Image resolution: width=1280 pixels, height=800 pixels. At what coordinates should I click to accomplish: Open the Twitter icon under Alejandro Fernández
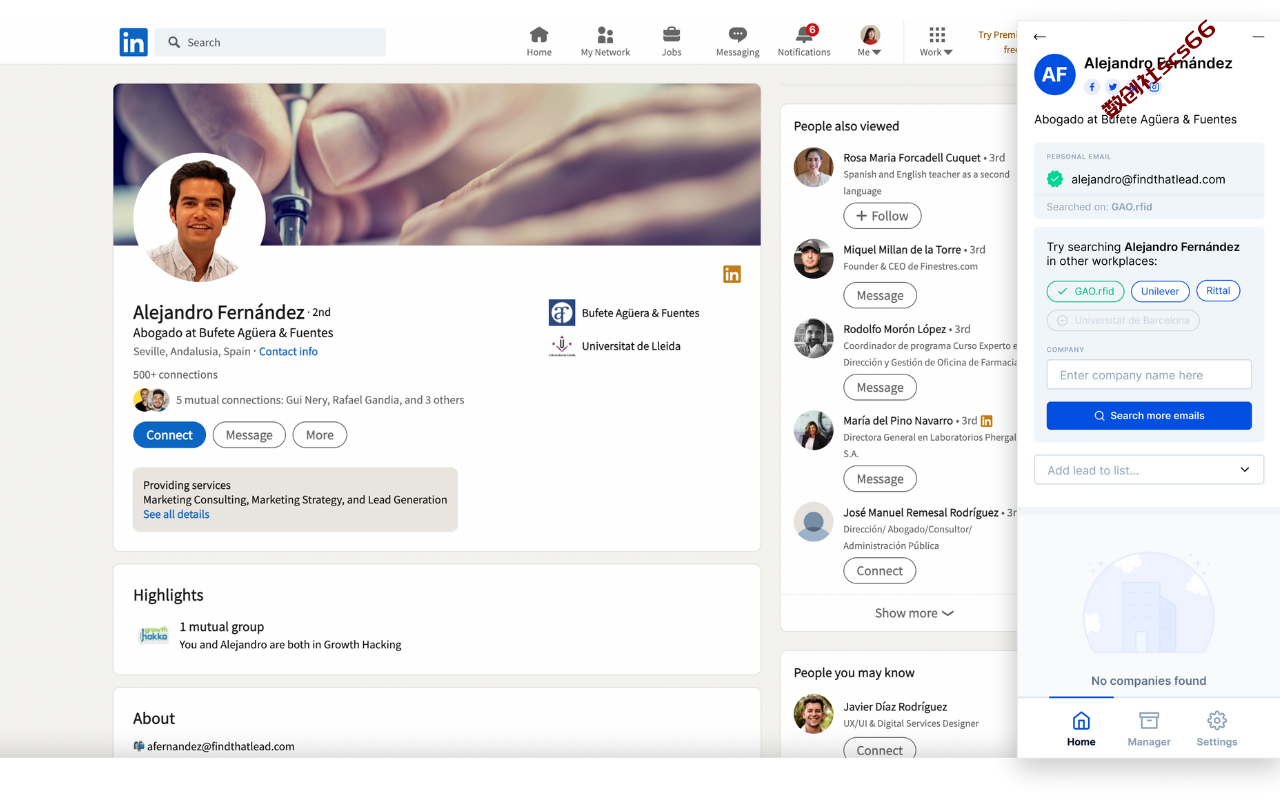click(x=1112, y=87)
